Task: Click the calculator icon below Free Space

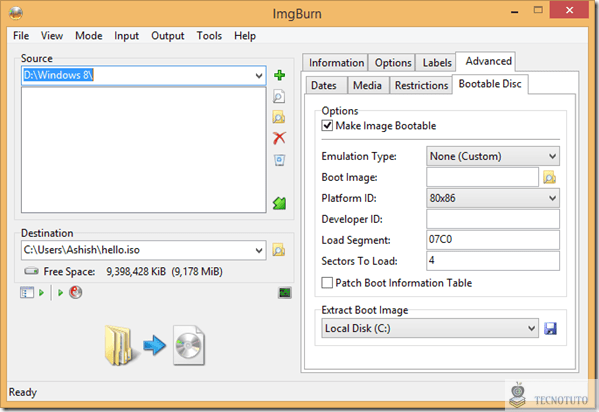Action: [27, 292]
